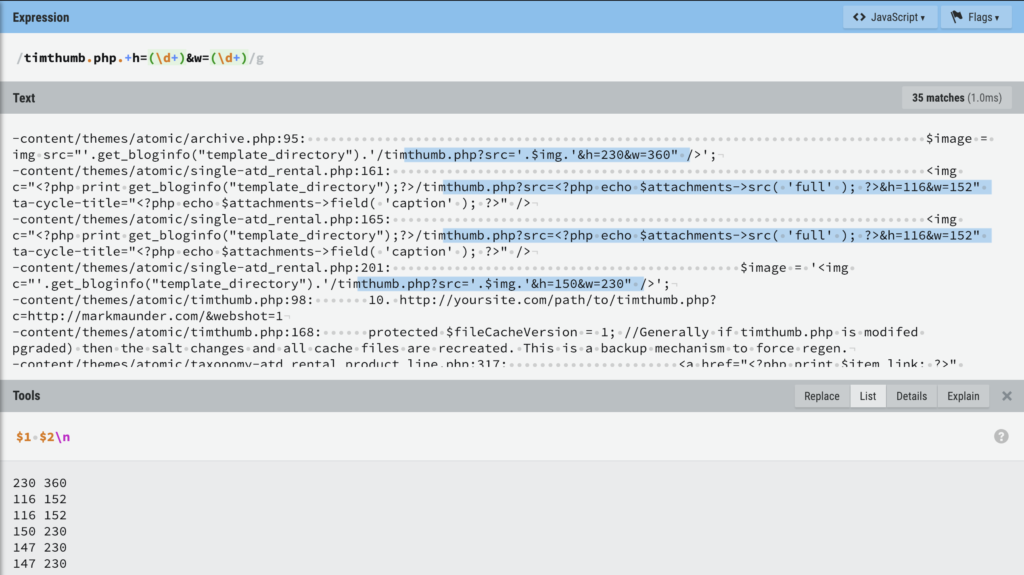
Task: Click highlighted match containing h=230&w=360
Action: click(547, 155)
